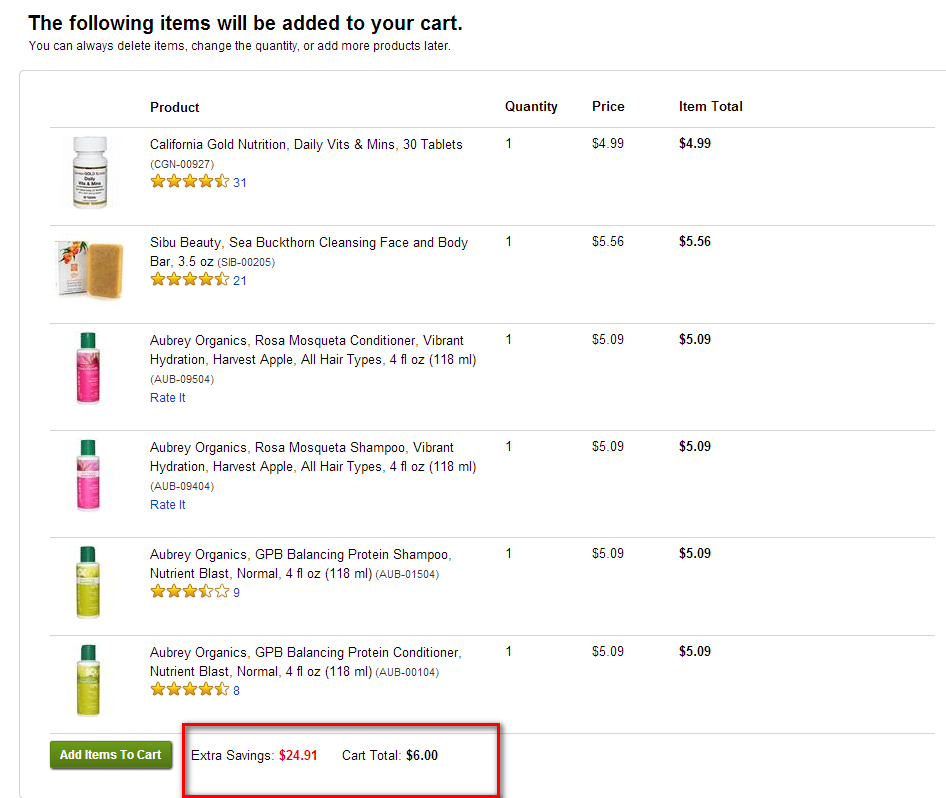The height and width of the screenshot is (798, 946).
Task: Click star rating of Daily Vits & Mins
Action: [190, 181]
